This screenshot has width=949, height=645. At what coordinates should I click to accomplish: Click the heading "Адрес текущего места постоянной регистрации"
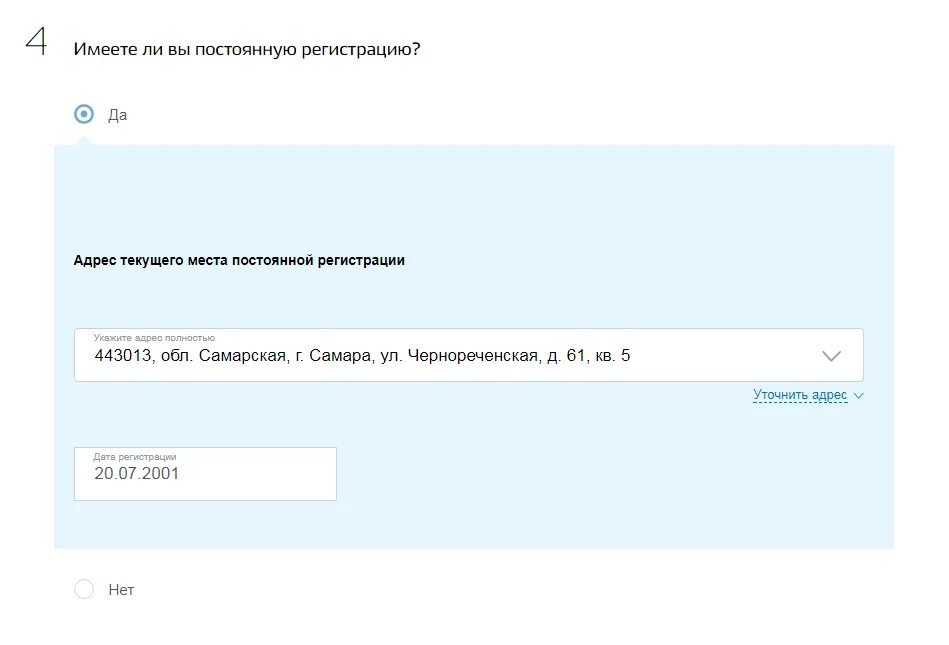[x=239, y=260]
